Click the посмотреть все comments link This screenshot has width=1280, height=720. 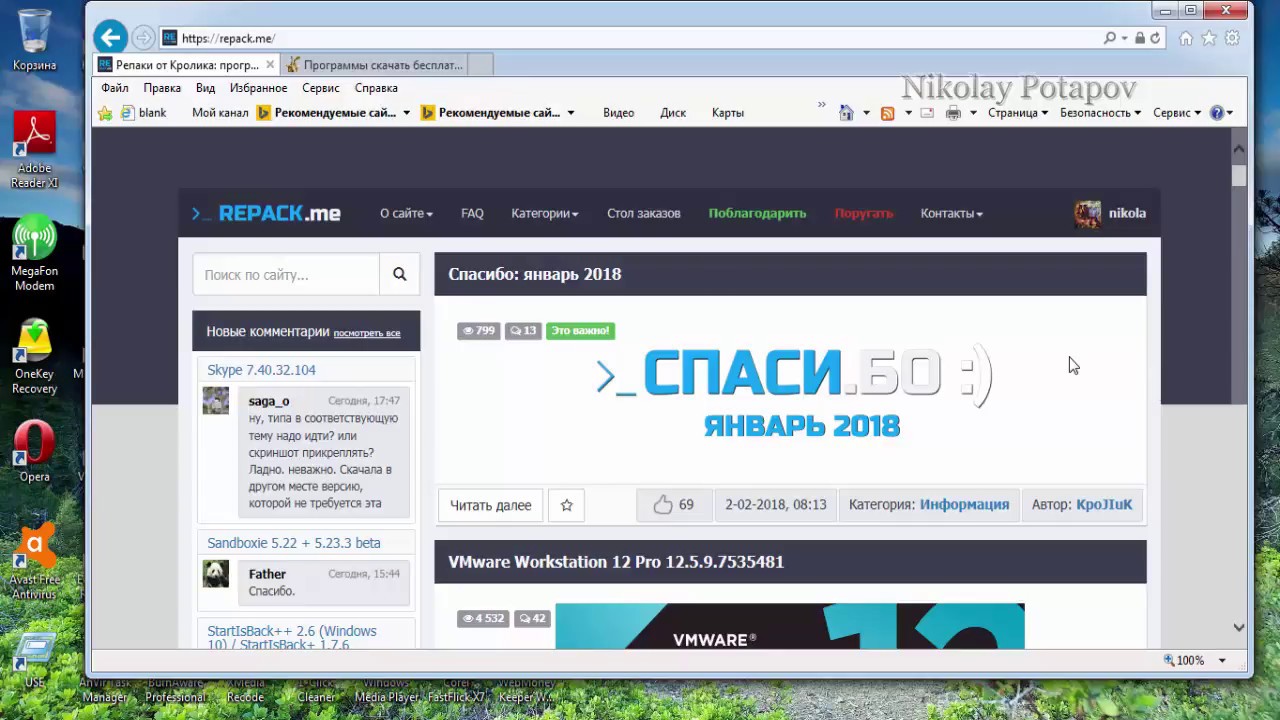point(367,333)
